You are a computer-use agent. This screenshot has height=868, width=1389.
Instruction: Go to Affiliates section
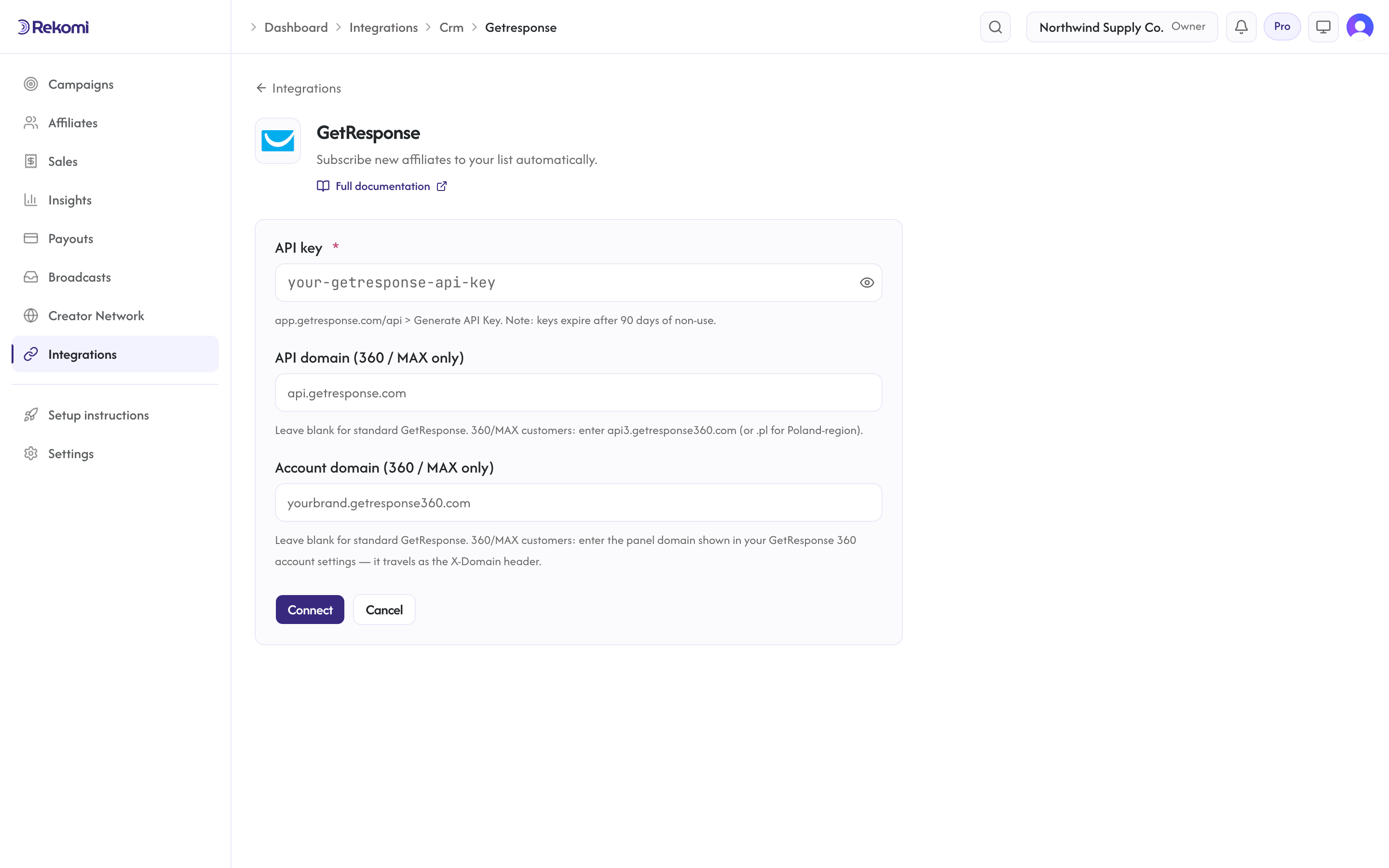coord(115,123)
